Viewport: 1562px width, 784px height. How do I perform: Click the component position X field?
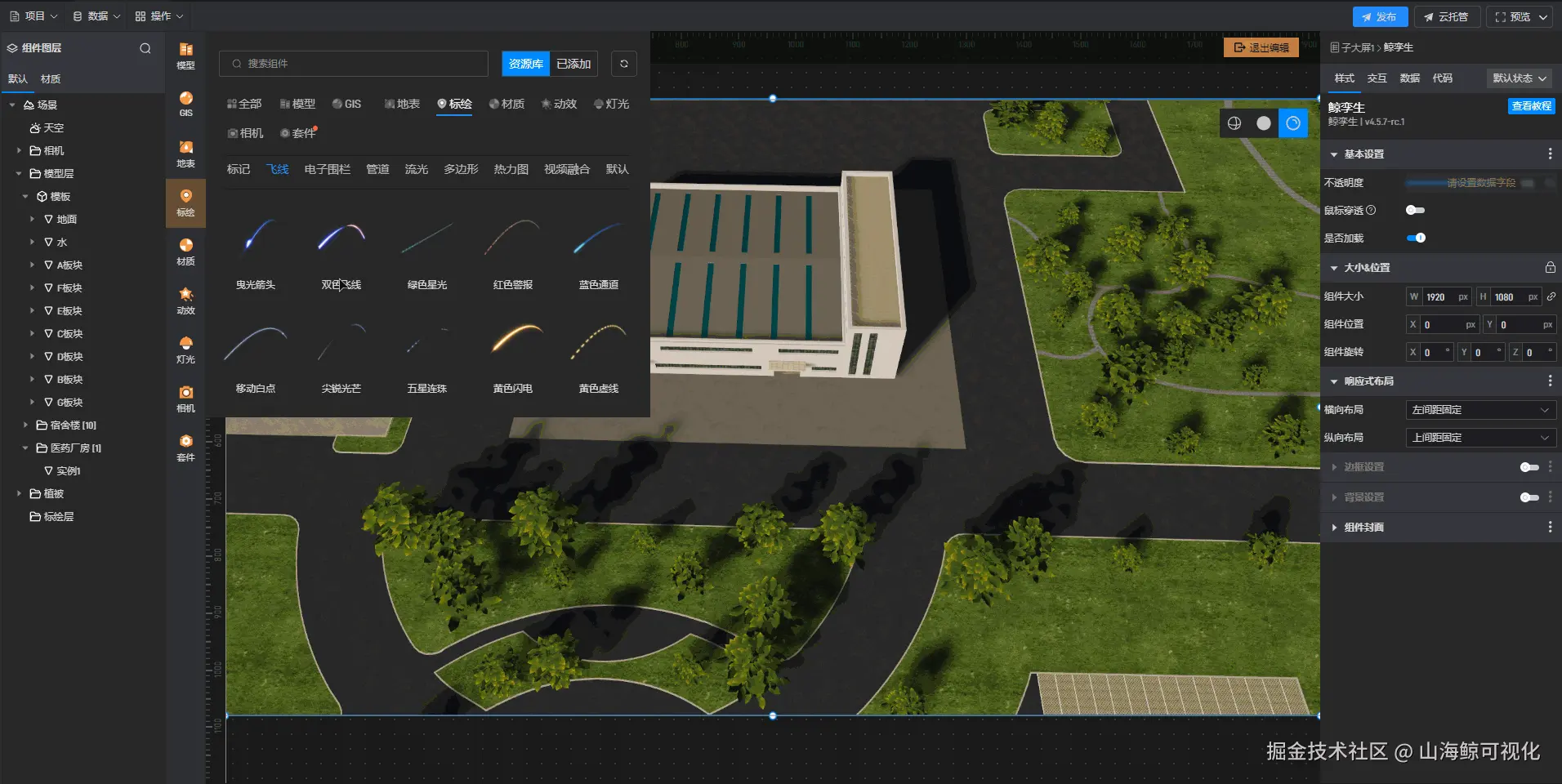[x=1441, y=325]
